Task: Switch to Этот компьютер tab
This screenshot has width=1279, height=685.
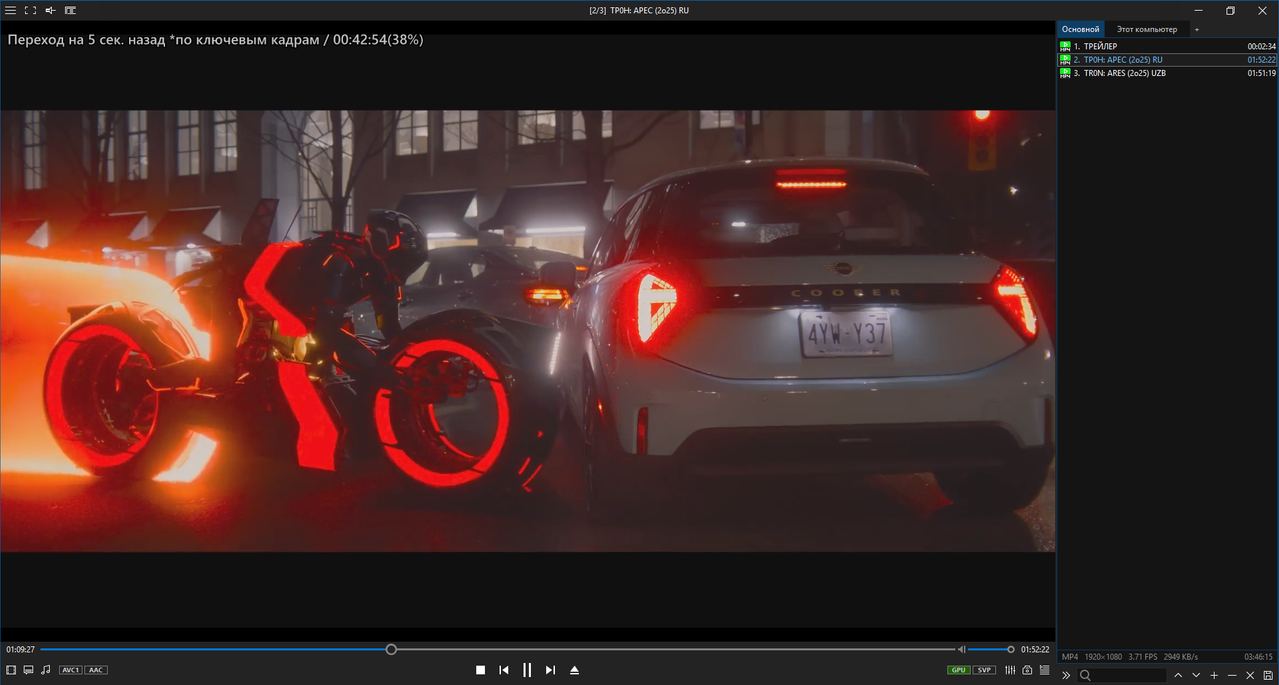Action: coord(1147,29)
